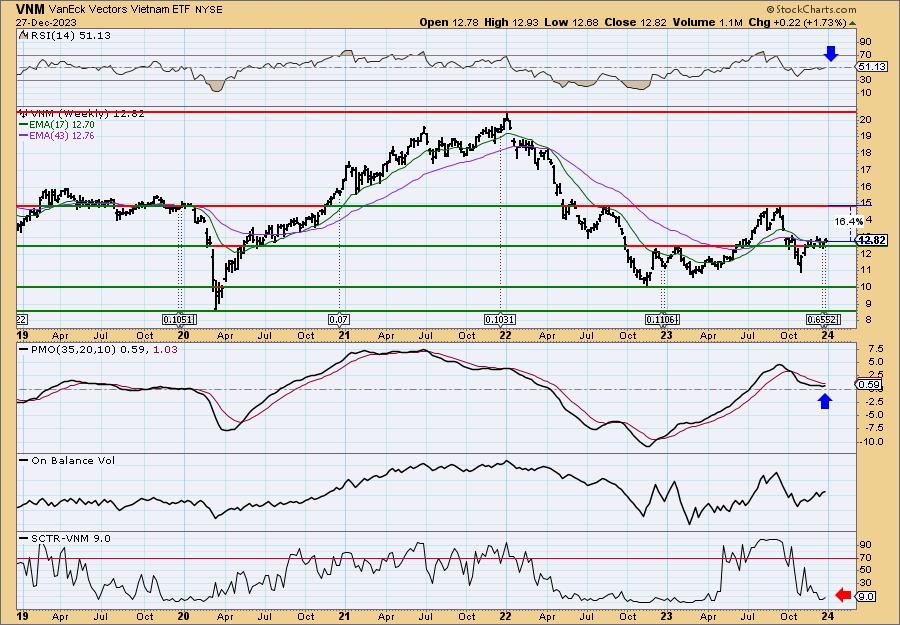The height and width of the screenshot is (625, 900).
Task: Click the VNM (Weekly) 12.82 legend
Action: coord(86,114)
